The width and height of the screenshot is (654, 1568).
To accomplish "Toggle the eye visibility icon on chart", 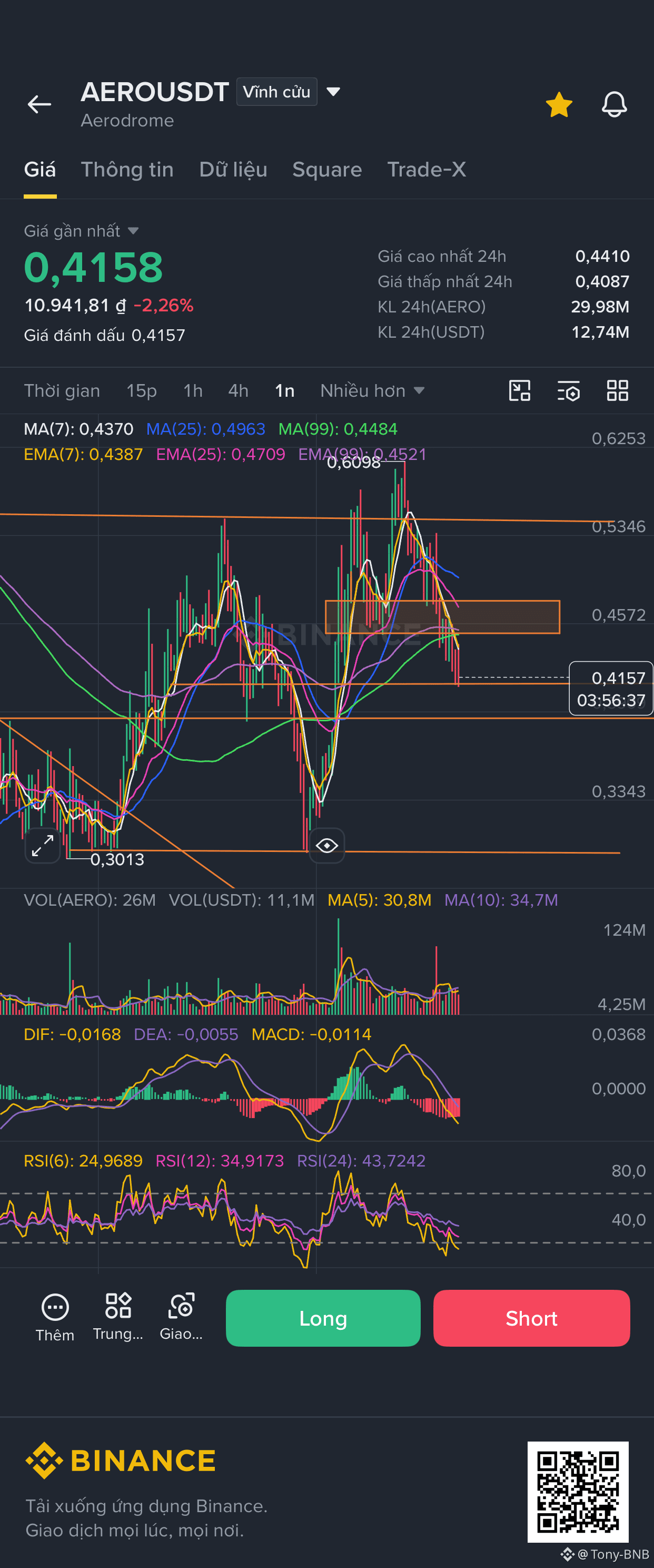I will click(326, 846).
